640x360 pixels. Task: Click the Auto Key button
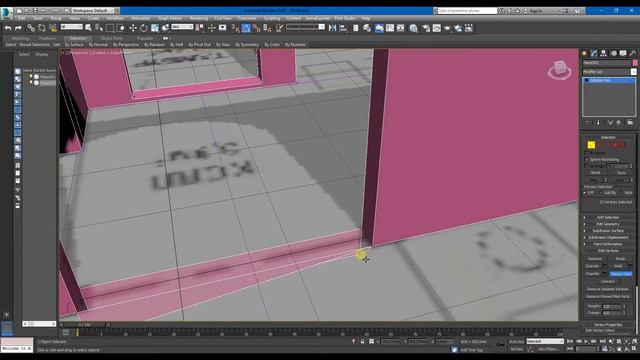pyautogui.click(x=516, y=342)
